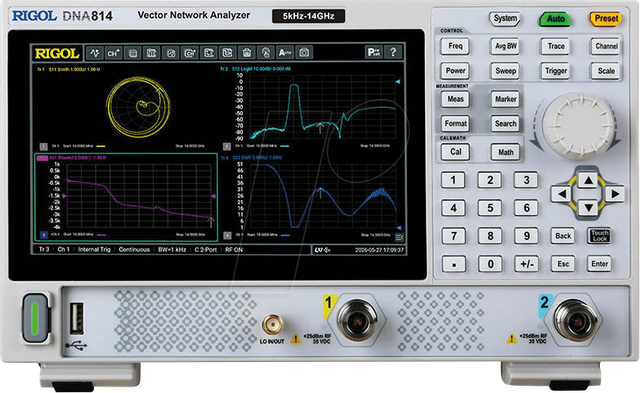Tap the RIGOL logo on the screen
The height and width of the screenshot is (393, 640).
[57, 53]
